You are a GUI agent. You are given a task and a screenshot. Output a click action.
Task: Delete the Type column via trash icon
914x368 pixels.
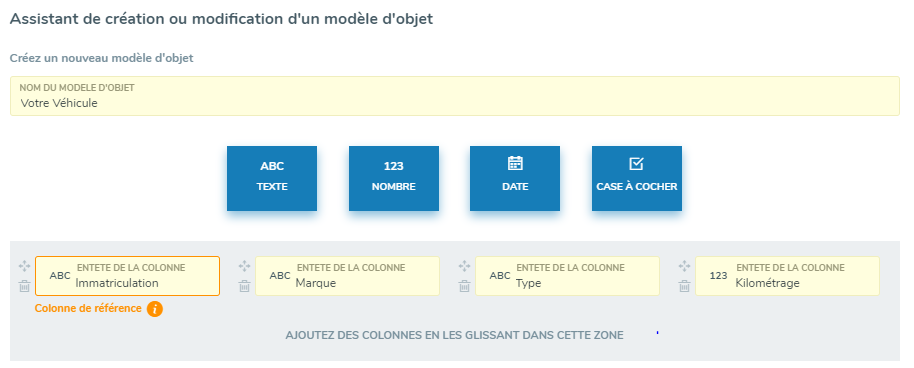[464, 286]
